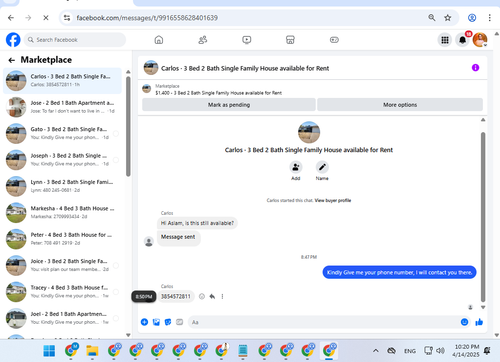Open more options for 3854572811 message

pos(222,296)
